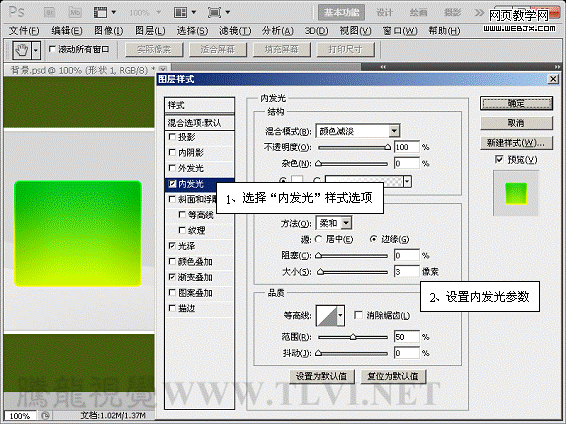Toggle 滚动所有窗口 checkbox
566x424 pixels.
click(53, 49)
